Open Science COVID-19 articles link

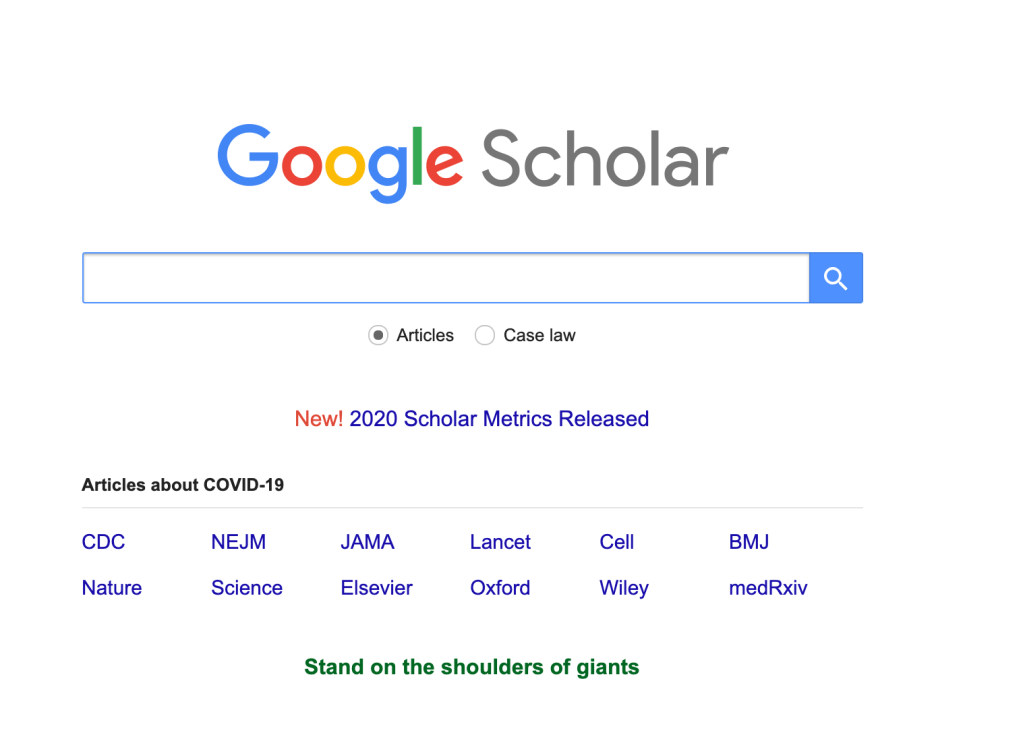[246, 588]
